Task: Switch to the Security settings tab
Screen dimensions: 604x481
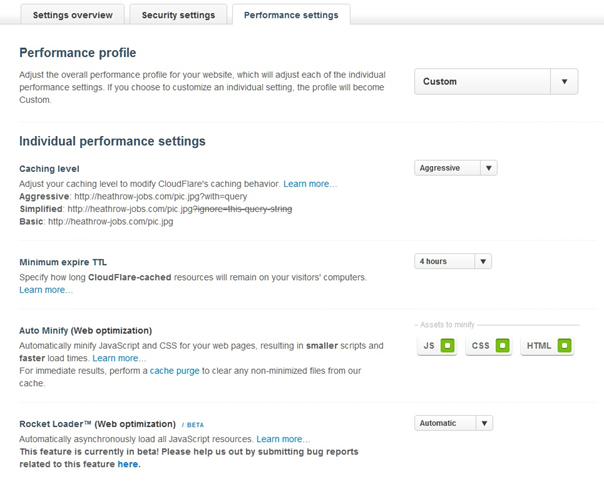Action: click(178, 15)
